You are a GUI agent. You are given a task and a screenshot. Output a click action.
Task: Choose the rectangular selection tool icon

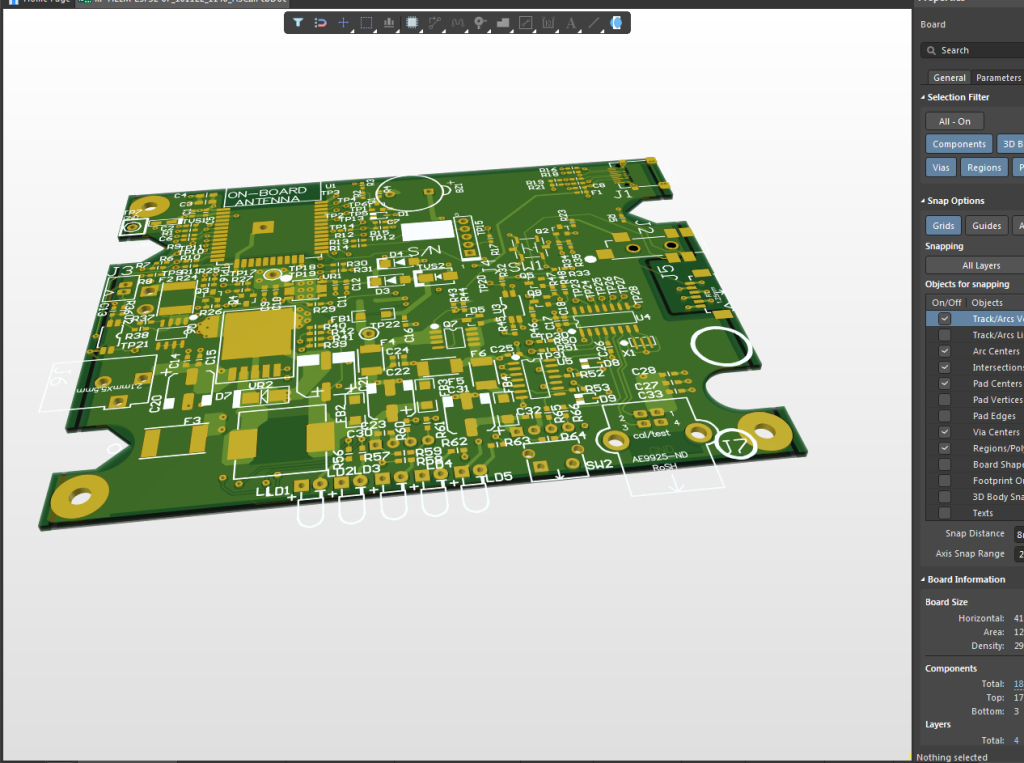pos(367,22)
